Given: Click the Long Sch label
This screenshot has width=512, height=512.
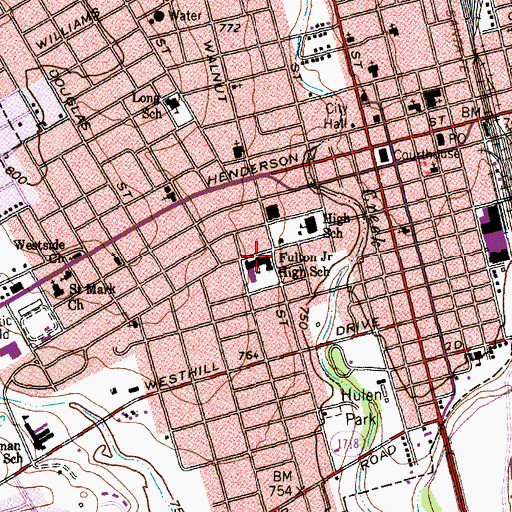Looking at the screenshot, I should coord(148,106).
